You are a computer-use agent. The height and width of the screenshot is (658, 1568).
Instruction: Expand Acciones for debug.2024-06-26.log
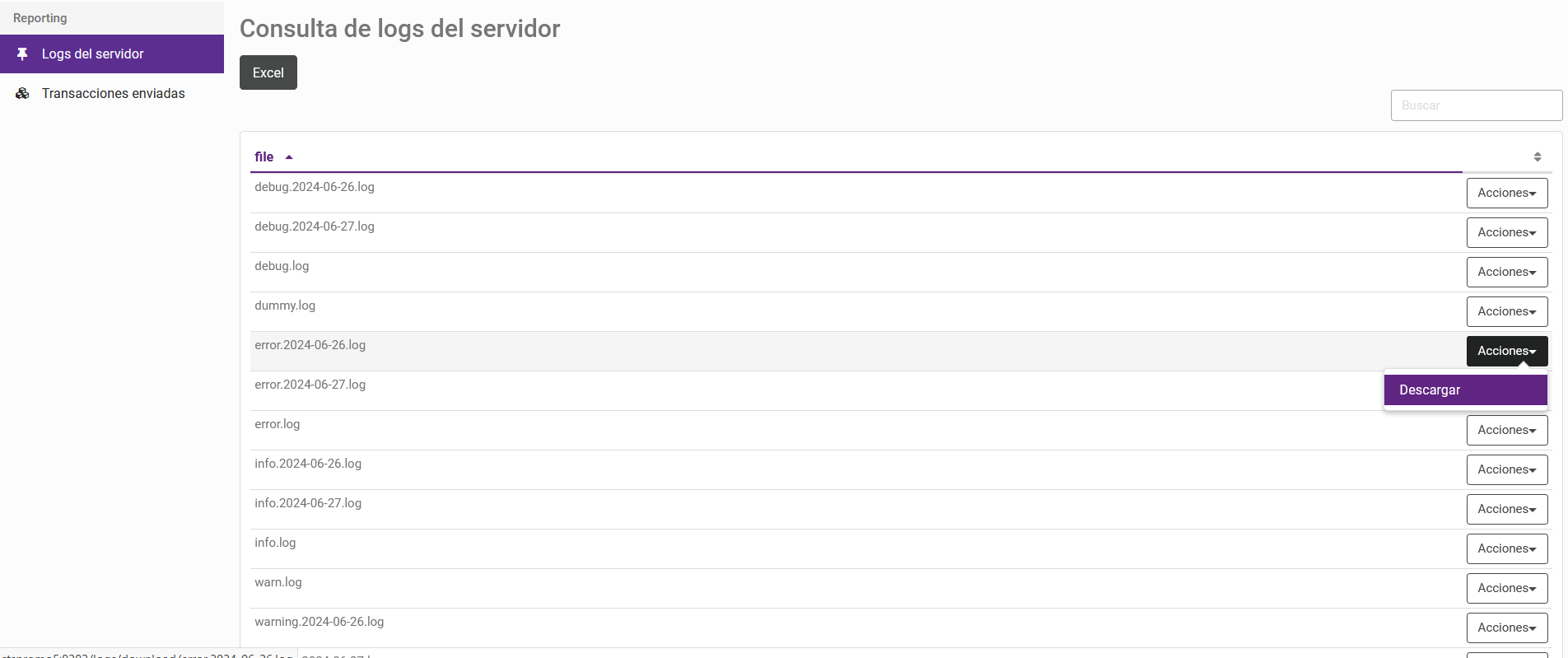coord(1506,194)
